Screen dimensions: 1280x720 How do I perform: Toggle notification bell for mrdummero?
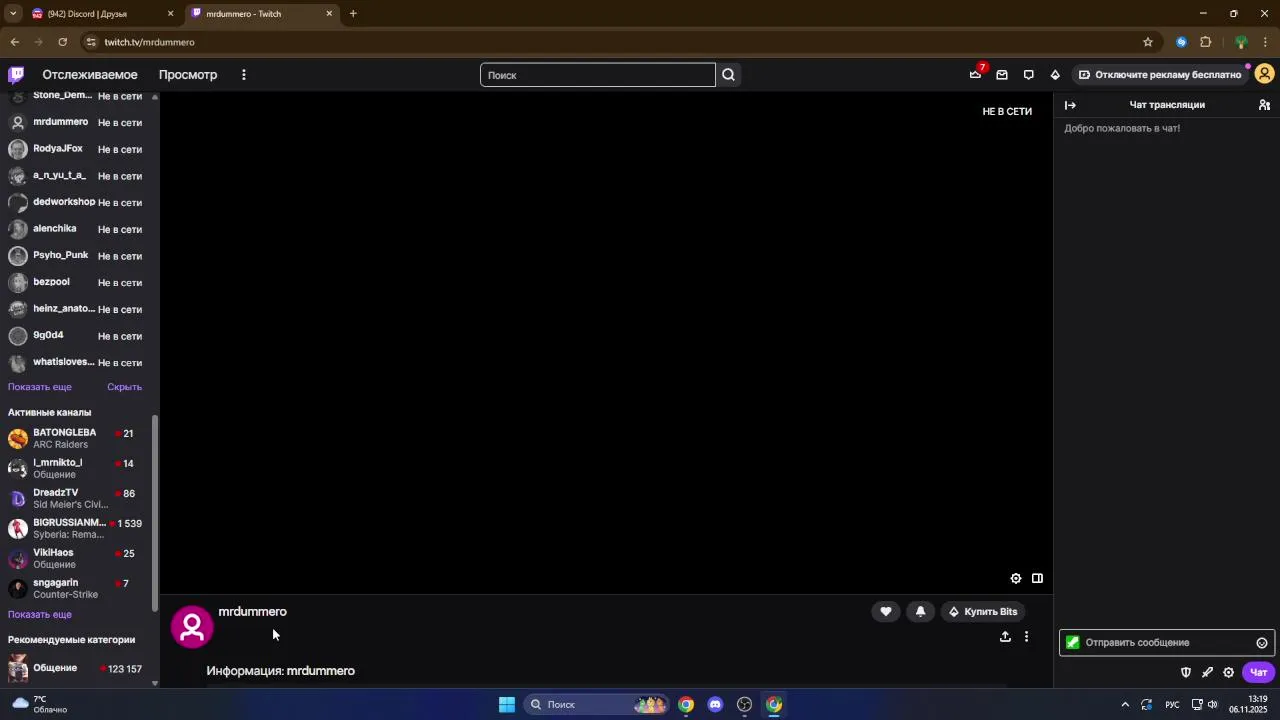[921, 612]
